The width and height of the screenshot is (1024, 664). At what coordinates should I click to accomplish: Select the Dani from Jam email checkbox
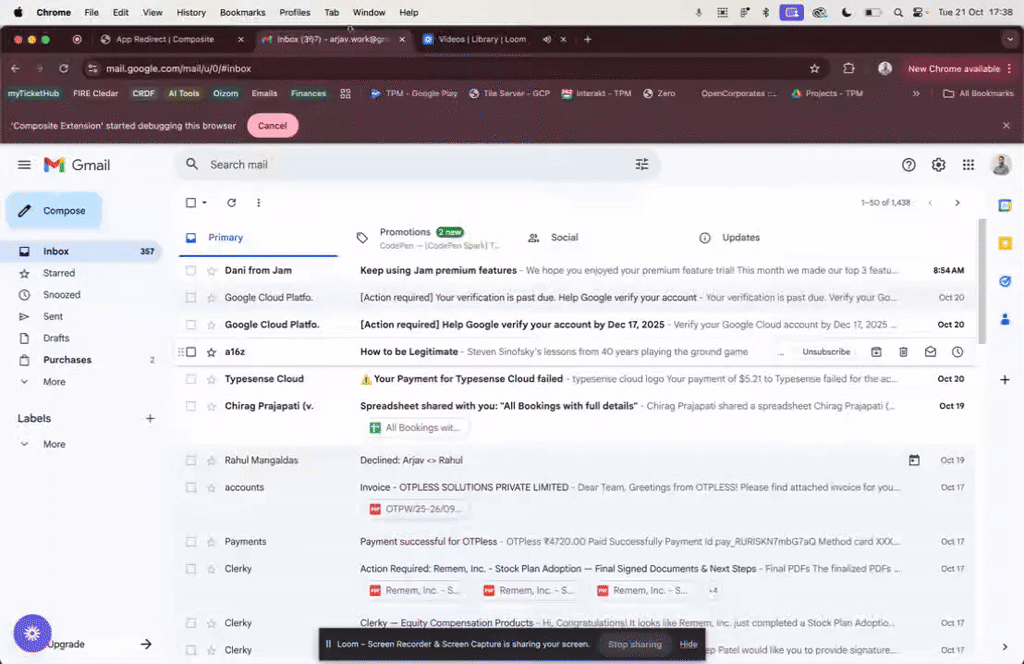point(191,271)
